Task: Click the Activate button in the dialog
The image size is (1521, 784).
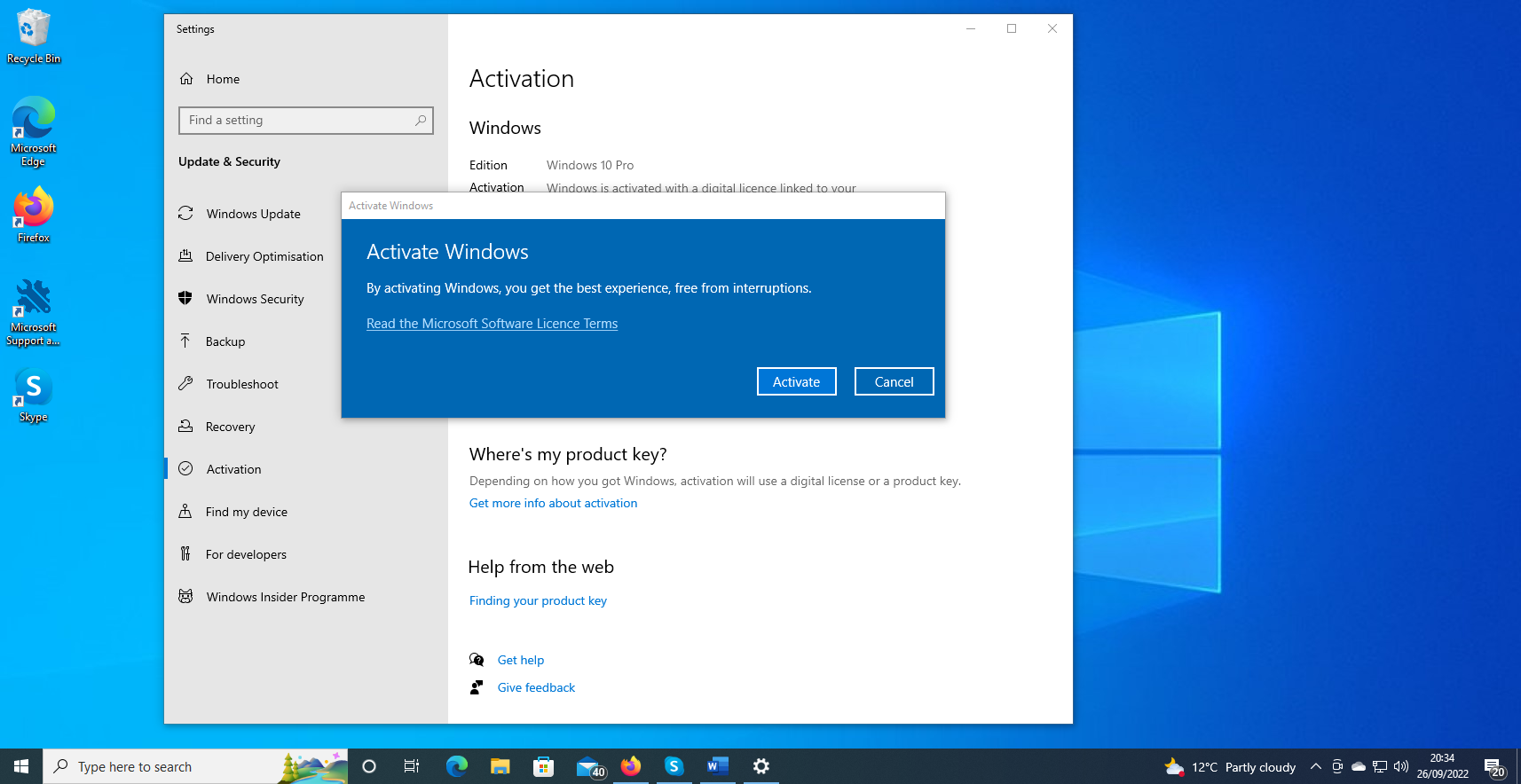Action: pos(796,381)
